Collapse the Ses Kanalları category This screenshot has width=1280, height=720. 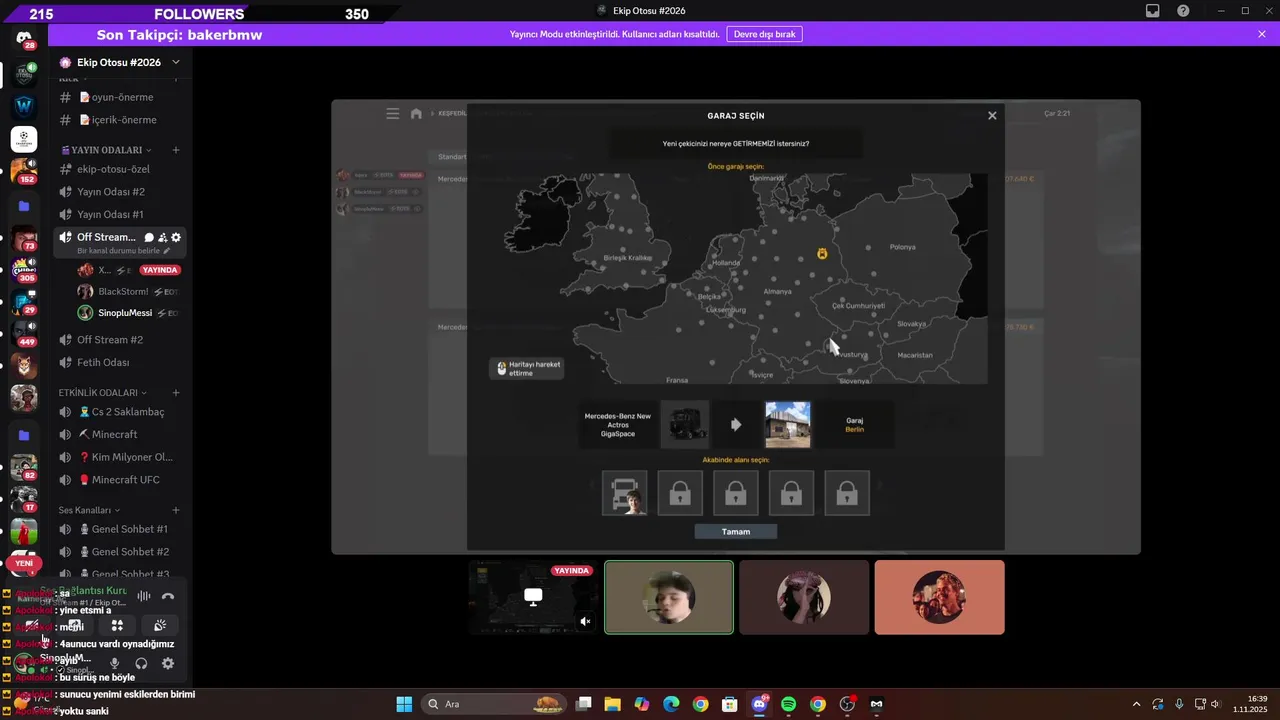[89, 510]
